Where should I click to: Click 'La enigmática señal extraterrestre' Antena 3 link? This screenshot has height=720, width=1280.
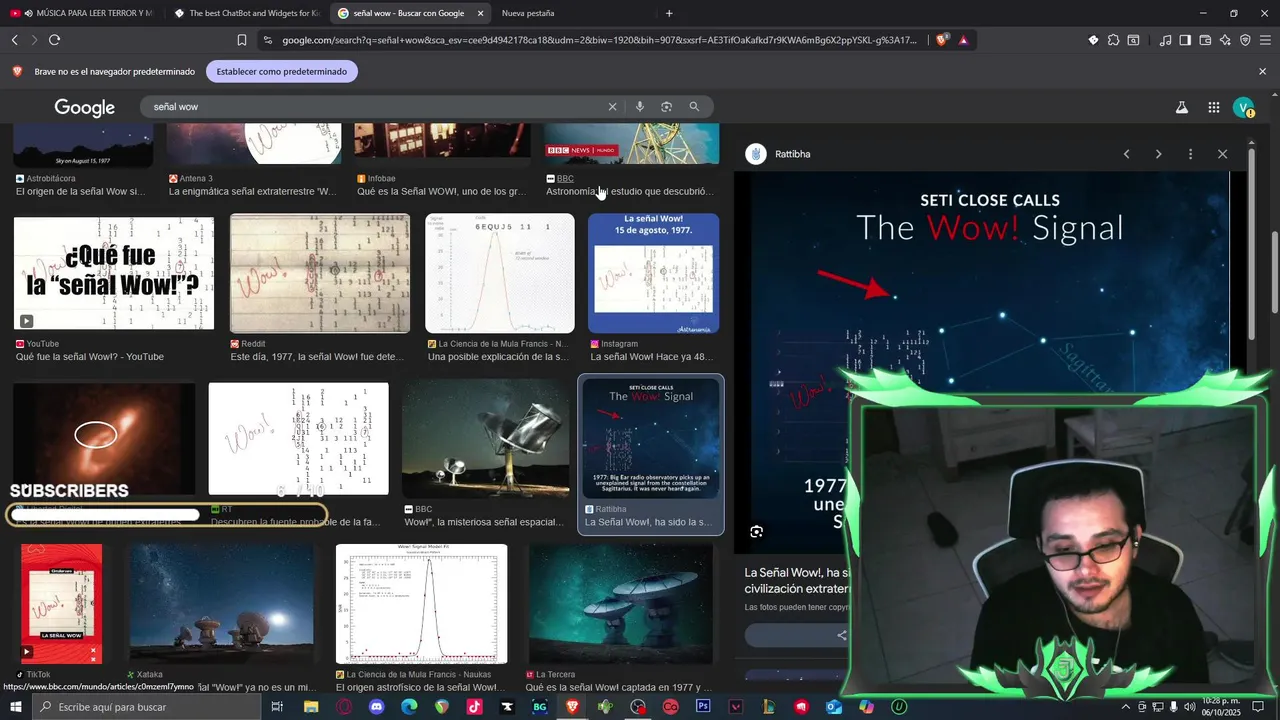click(253, 191)
